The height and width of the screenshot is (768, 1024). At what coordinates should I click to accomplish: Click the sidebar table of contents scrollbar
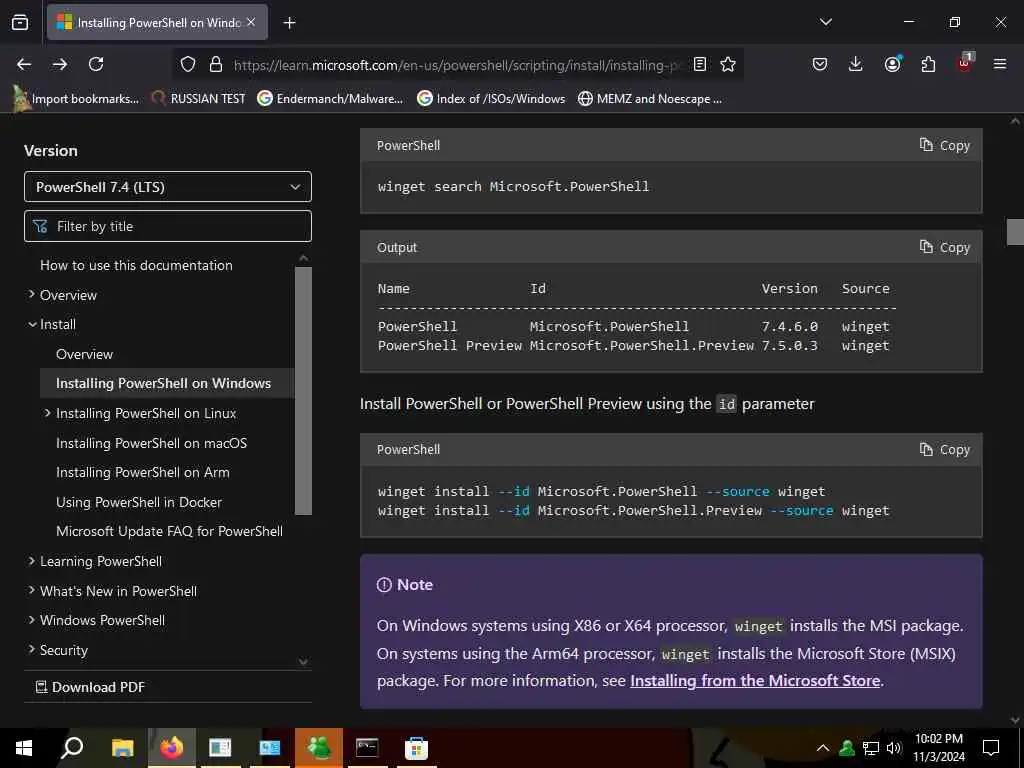pos(303,391)
